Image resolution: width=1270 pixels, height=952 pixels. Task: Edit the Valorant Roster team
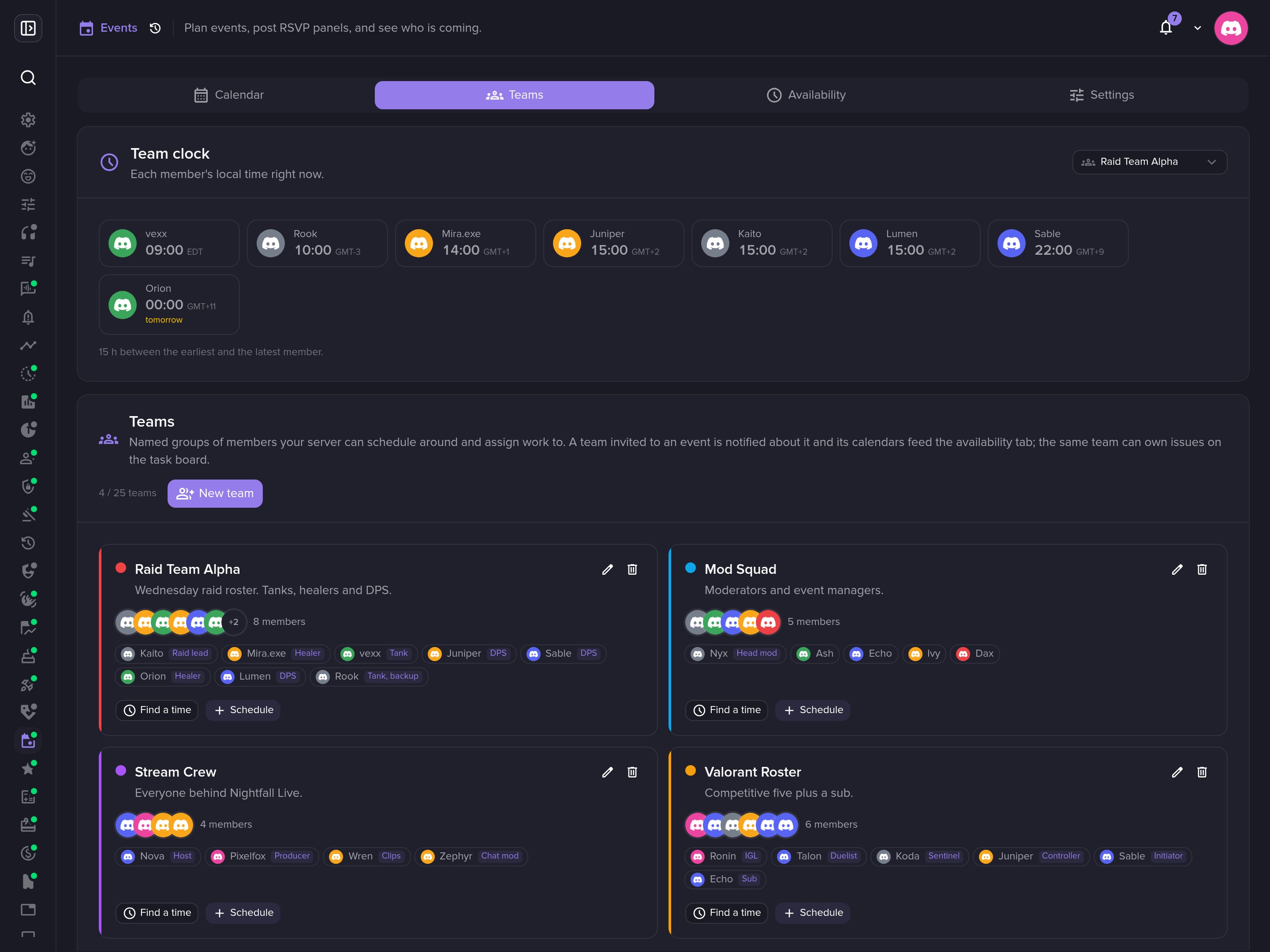click(1177, 772)
